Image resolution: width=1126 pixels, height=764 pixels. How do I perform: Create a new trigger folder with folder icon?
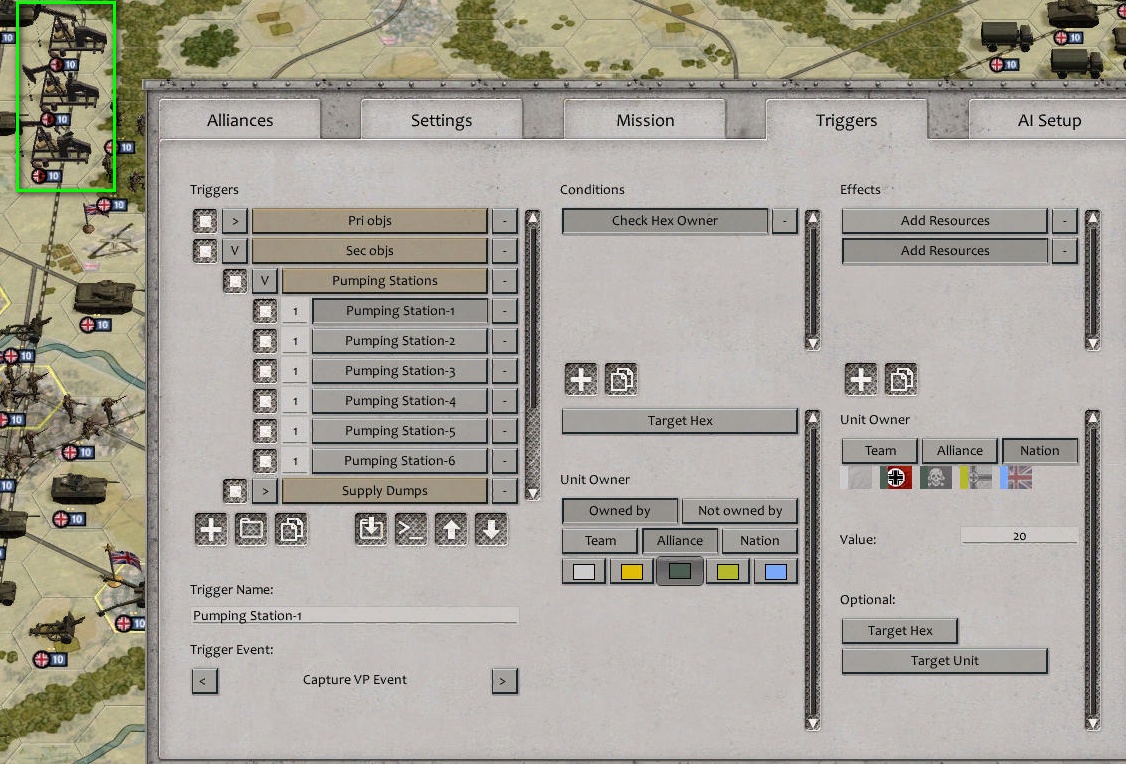[251, 530]
